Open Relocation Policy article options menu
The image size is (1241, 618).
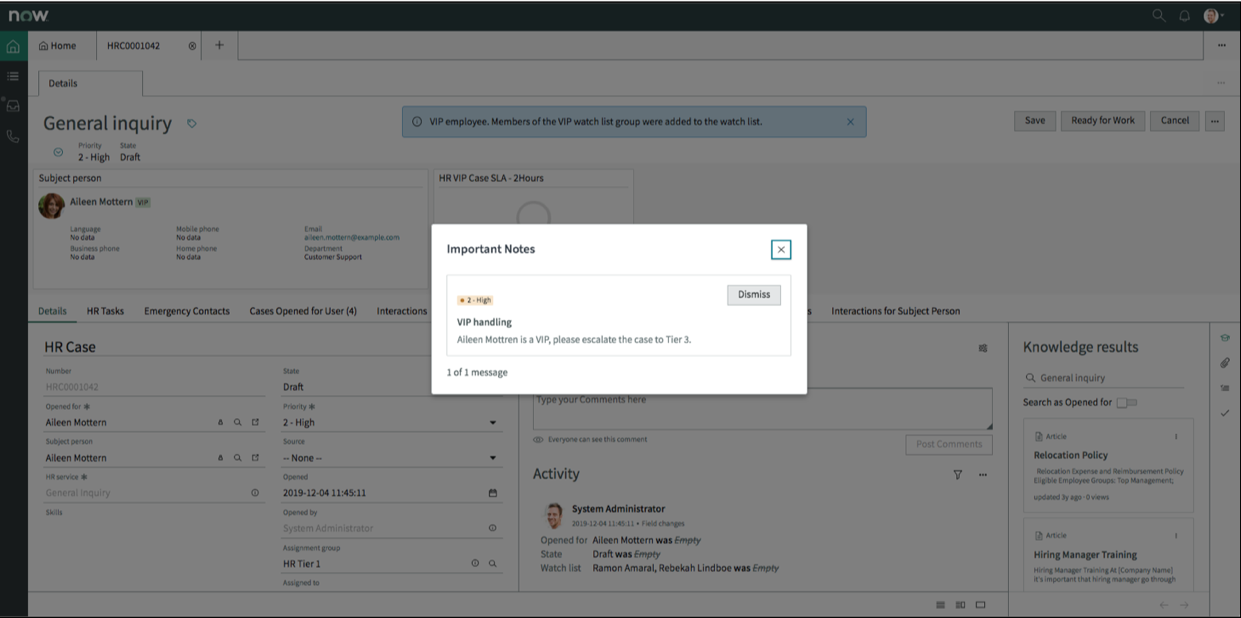coord(1176,437)
